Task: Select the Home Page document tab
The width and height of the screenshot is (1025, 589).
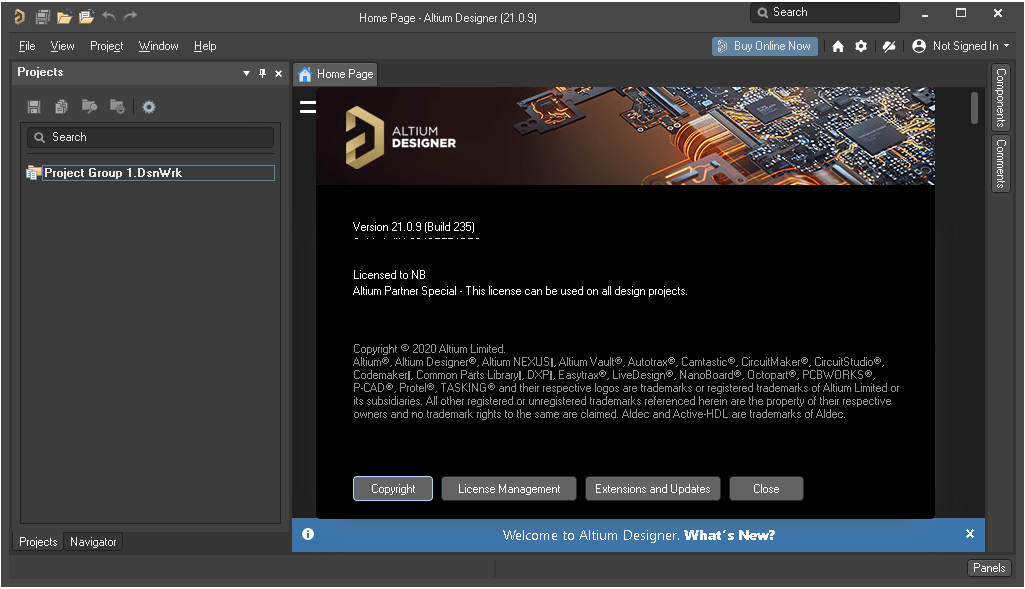Action: coord(335,74)
